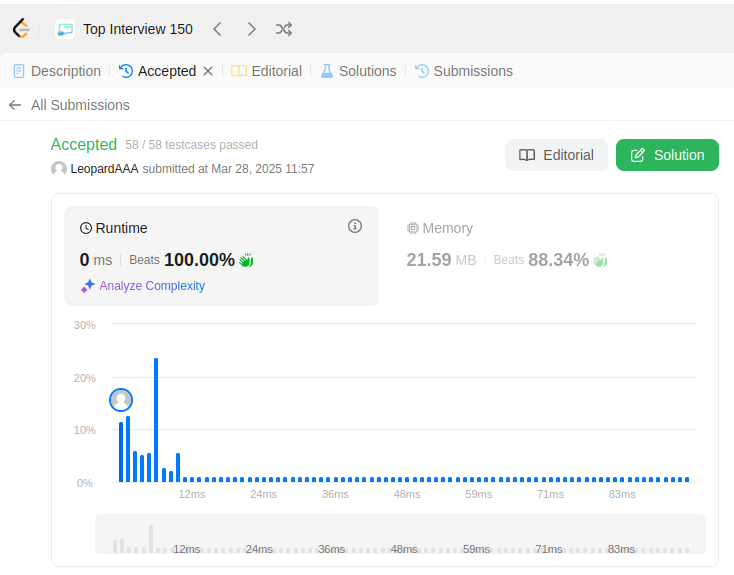Click the tallest bar in the runtime chart
The image size is (734, 575).
pos(156,420)
